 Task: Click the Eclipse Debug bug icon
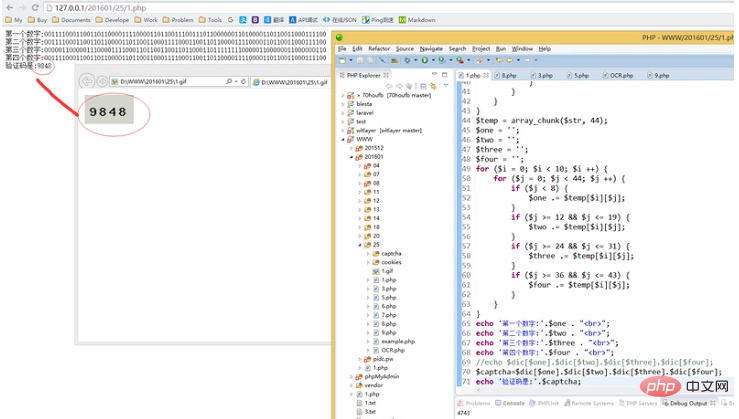click(x=406, y=60)
